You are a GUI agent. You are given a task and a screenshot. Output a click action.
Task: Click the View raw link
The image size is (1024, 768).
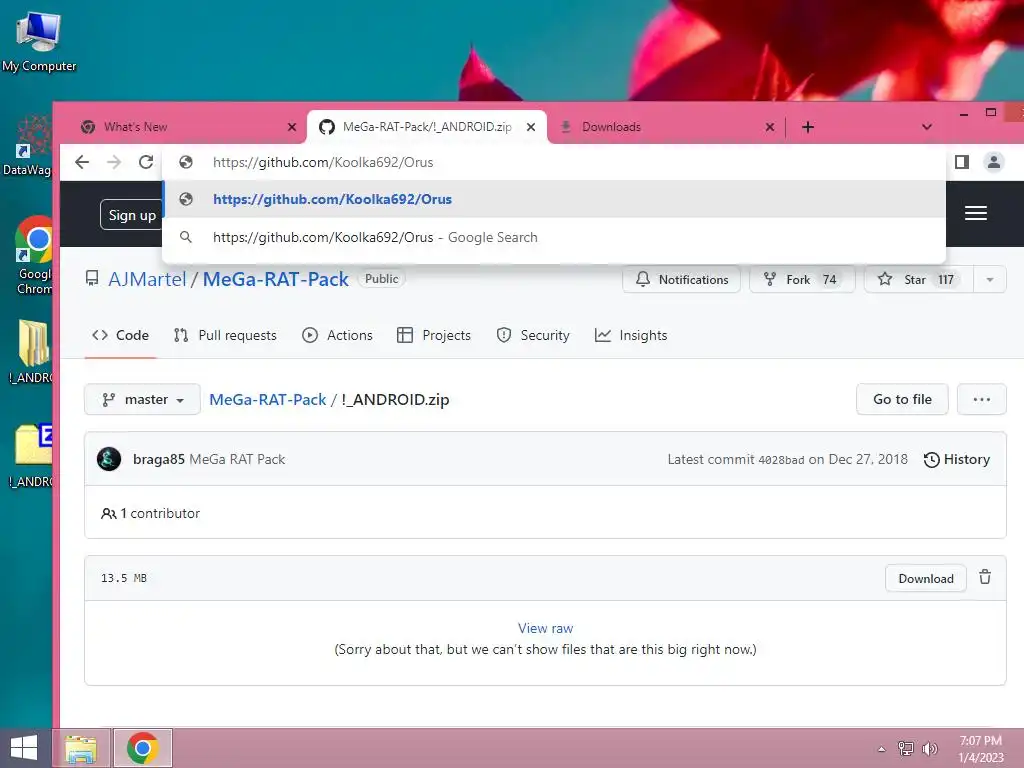pyautogui.click(x=545, y=628)
